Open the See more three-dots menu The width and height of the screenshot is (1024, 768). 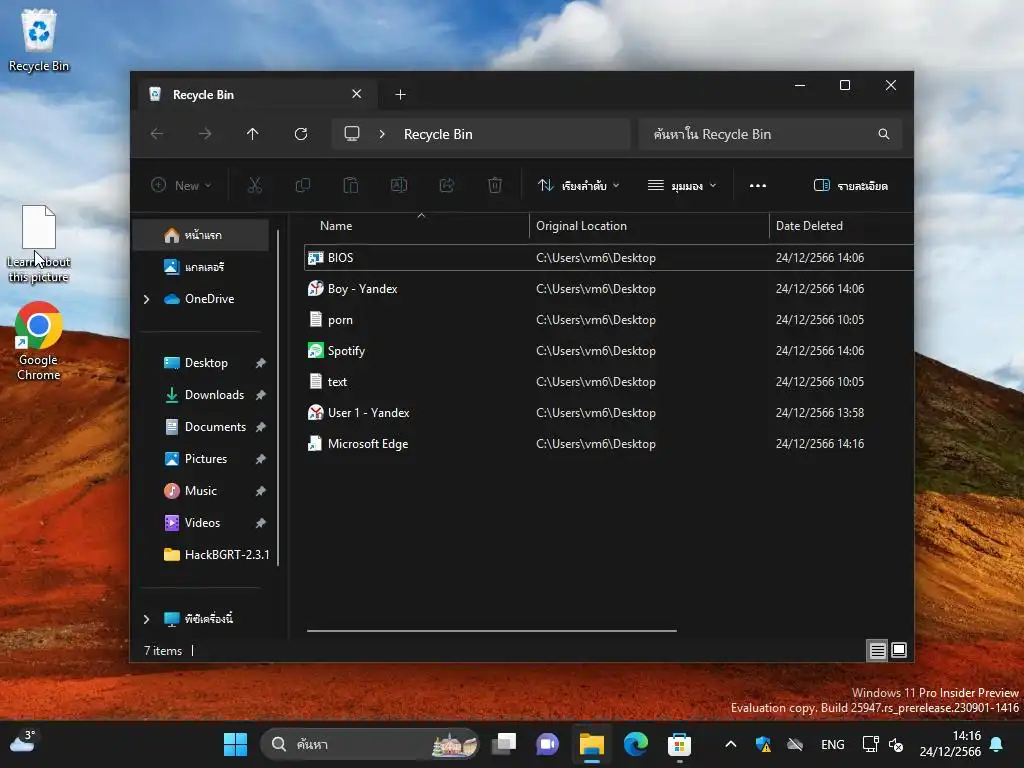click(x=758, y=185)
